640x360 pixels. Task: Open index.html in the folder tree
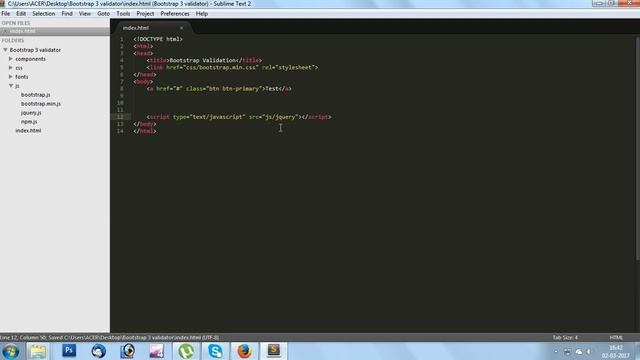point(28,131)
